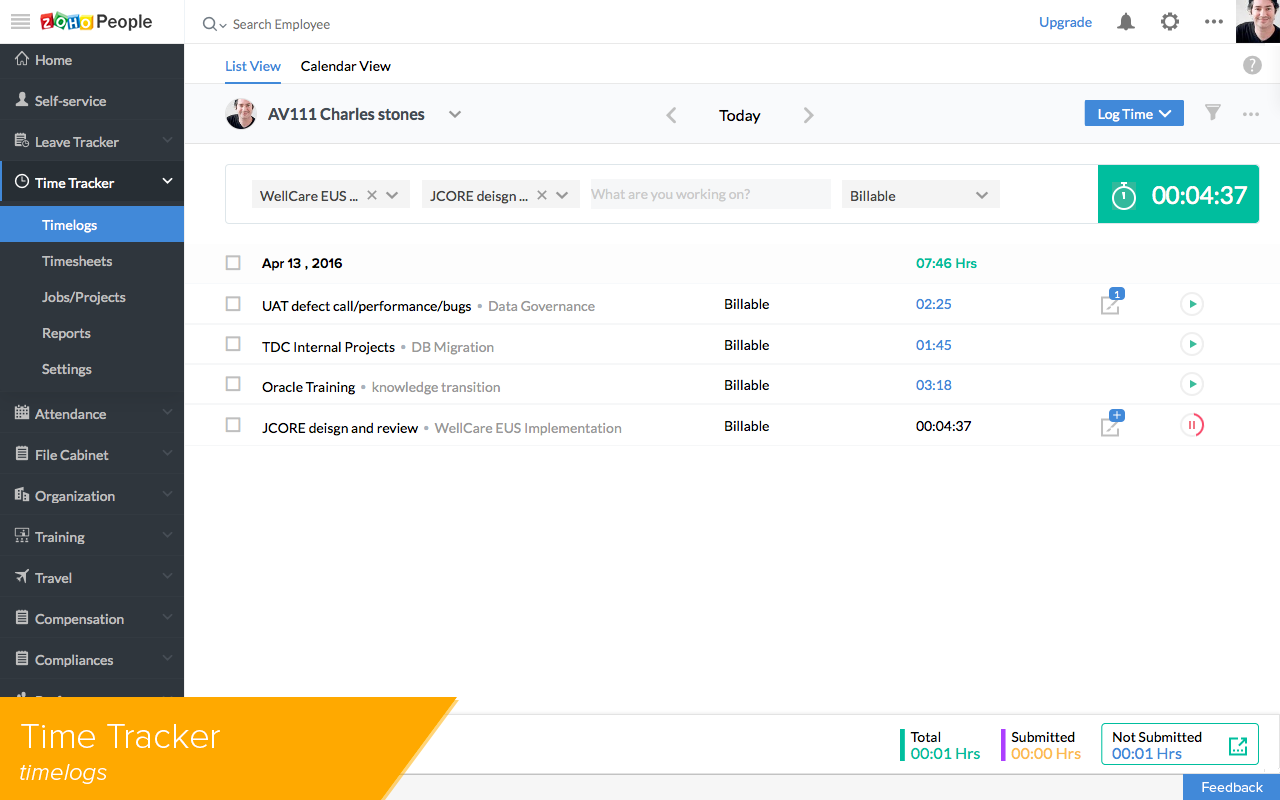
Task: Check the Apr 13, 2016 select-all checkbox
Action: coord(233,263)
